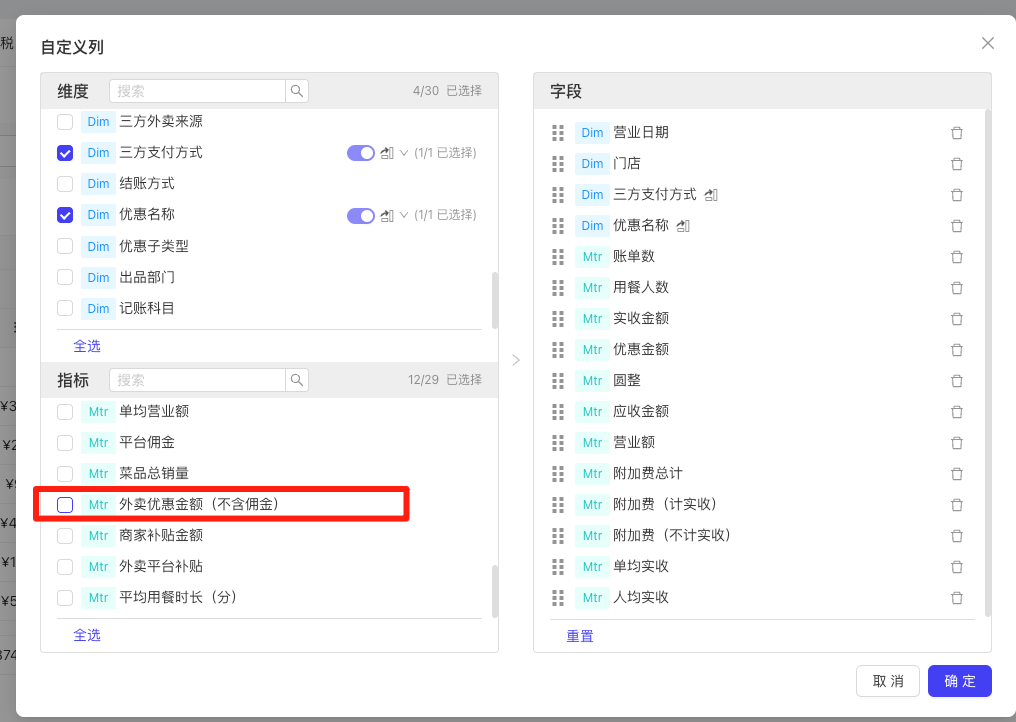Expand the 优惠名称 selection dropdown

404,215
